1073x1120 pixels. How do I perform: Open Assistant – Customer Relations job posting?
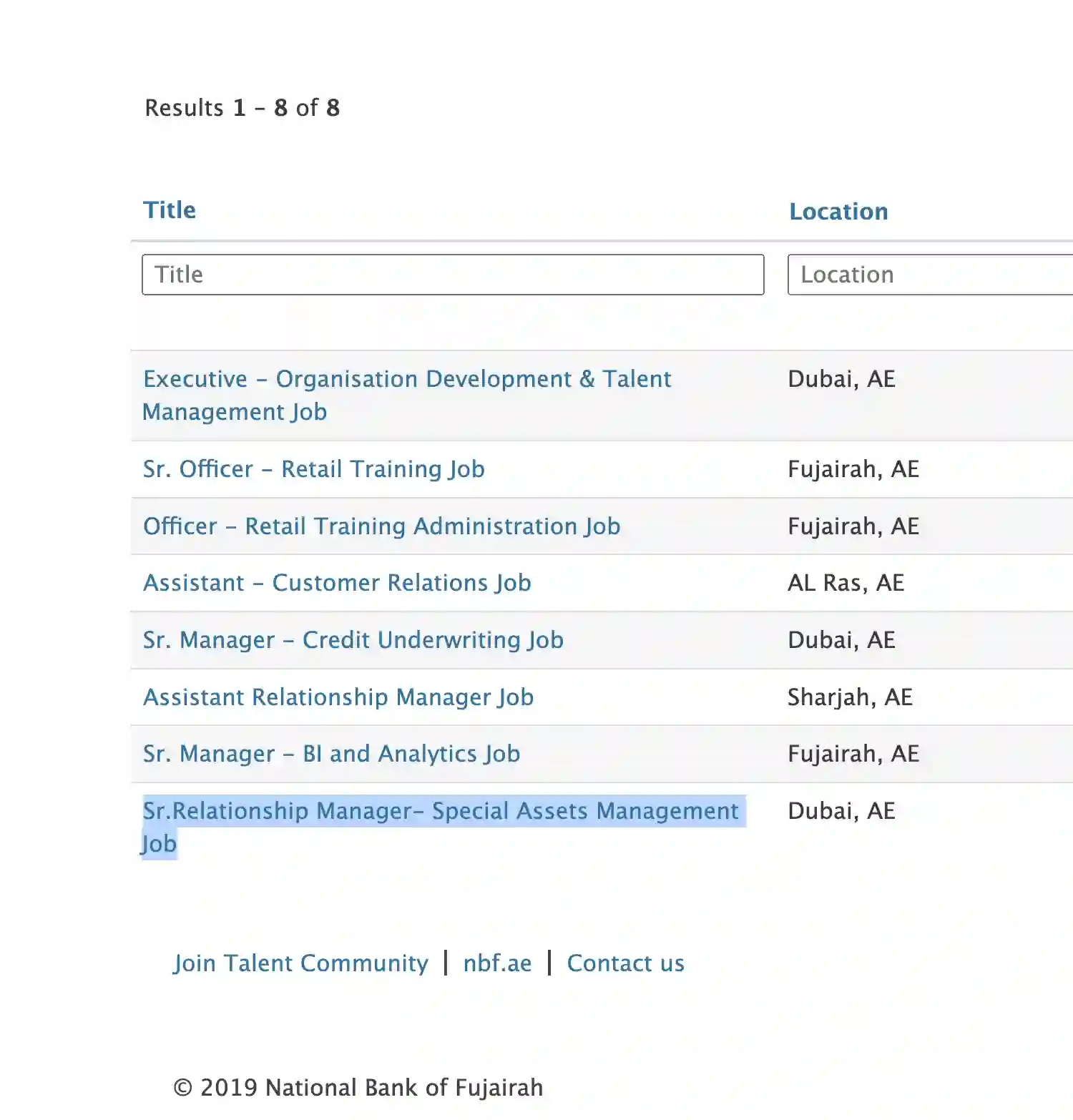click(x=337, y=583)
